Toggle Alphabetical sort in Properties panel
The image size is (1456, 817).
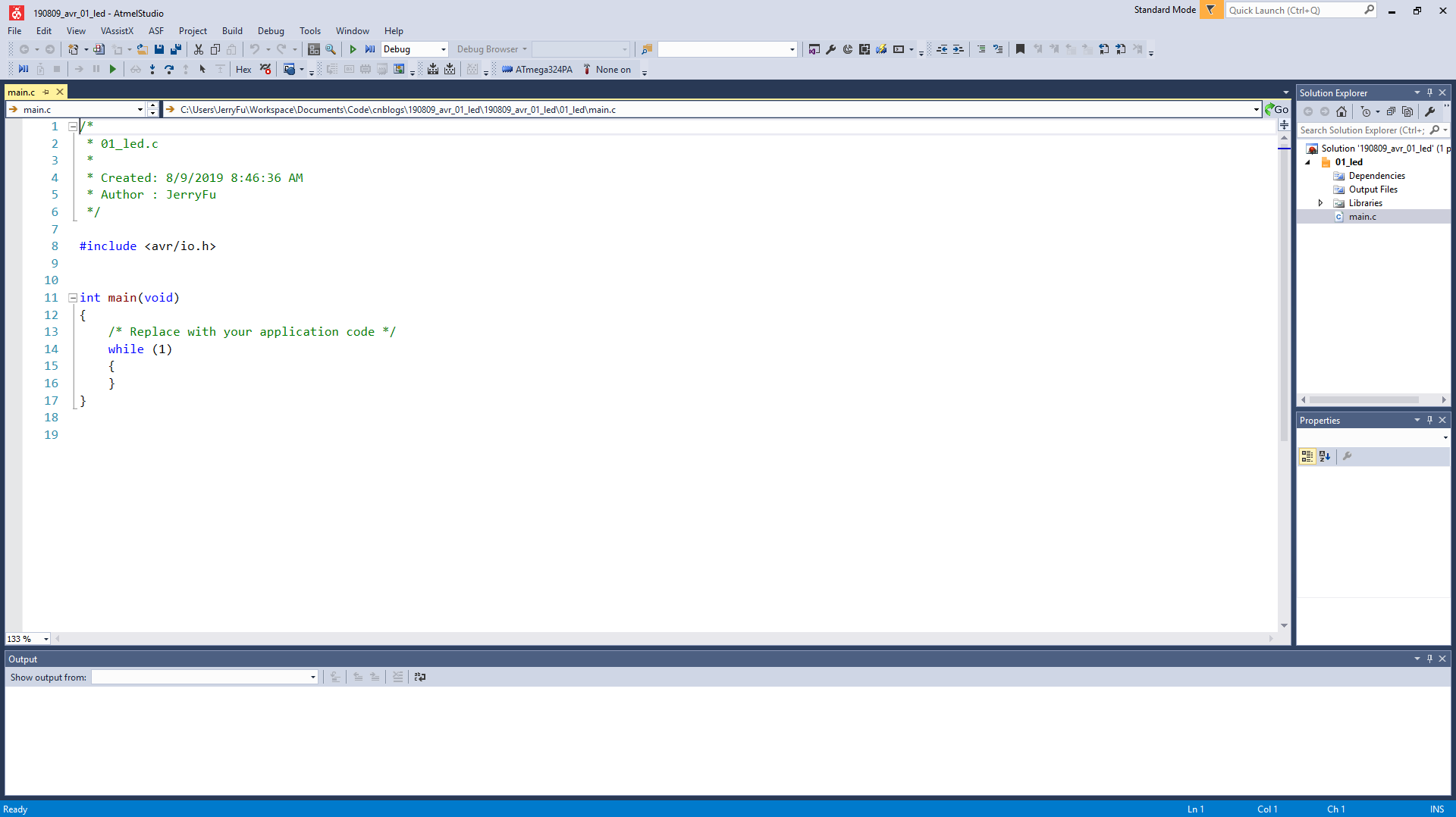(x=1325, y=456)
